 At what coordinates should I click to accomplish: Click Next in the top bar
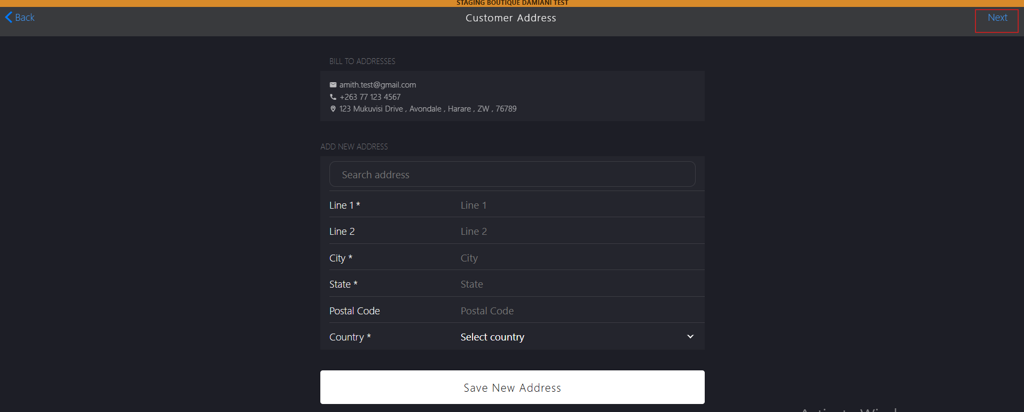997,18
